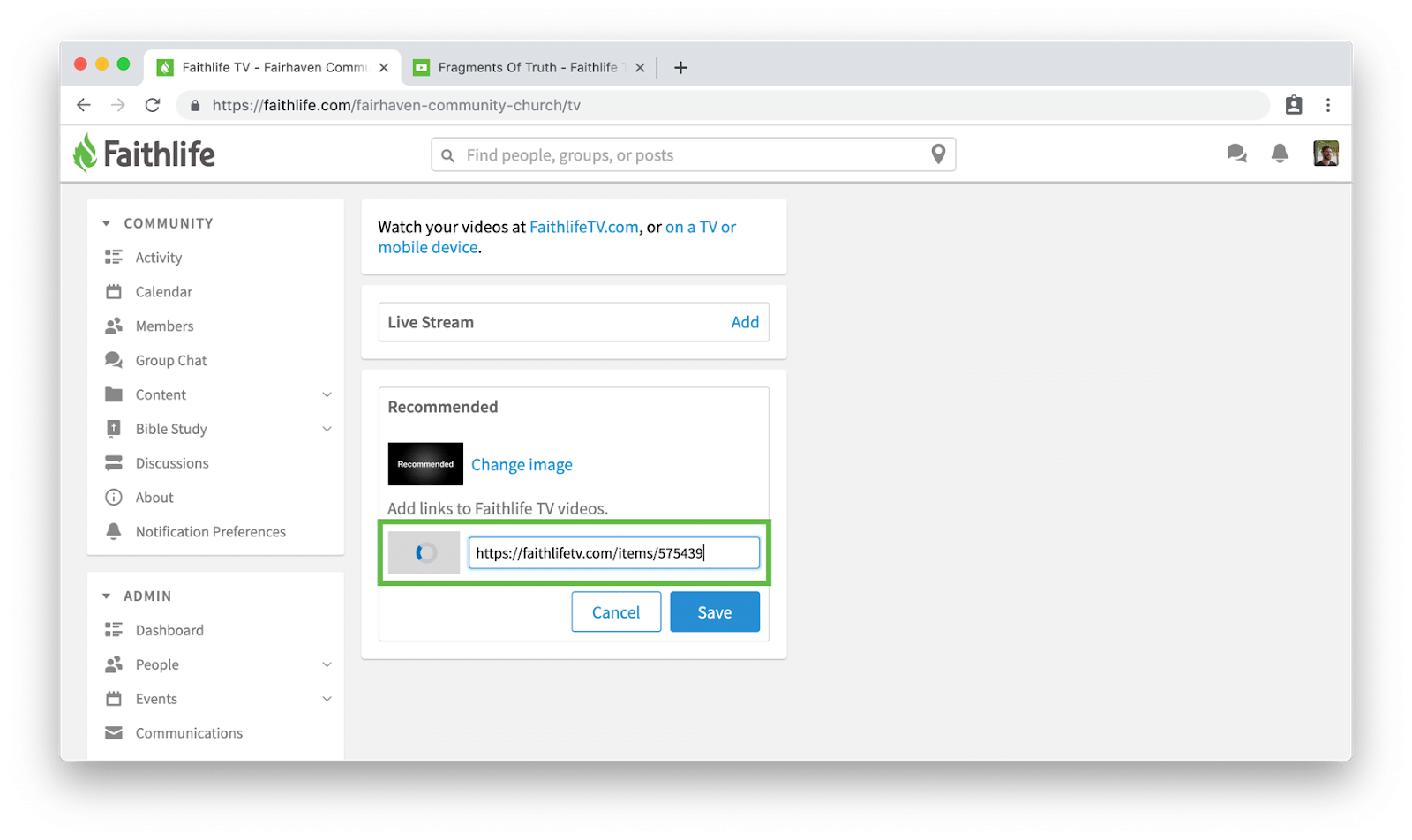The image size is (1412, 840).
Task: Click the location pin in search bar
Action: tap(938, 154)
